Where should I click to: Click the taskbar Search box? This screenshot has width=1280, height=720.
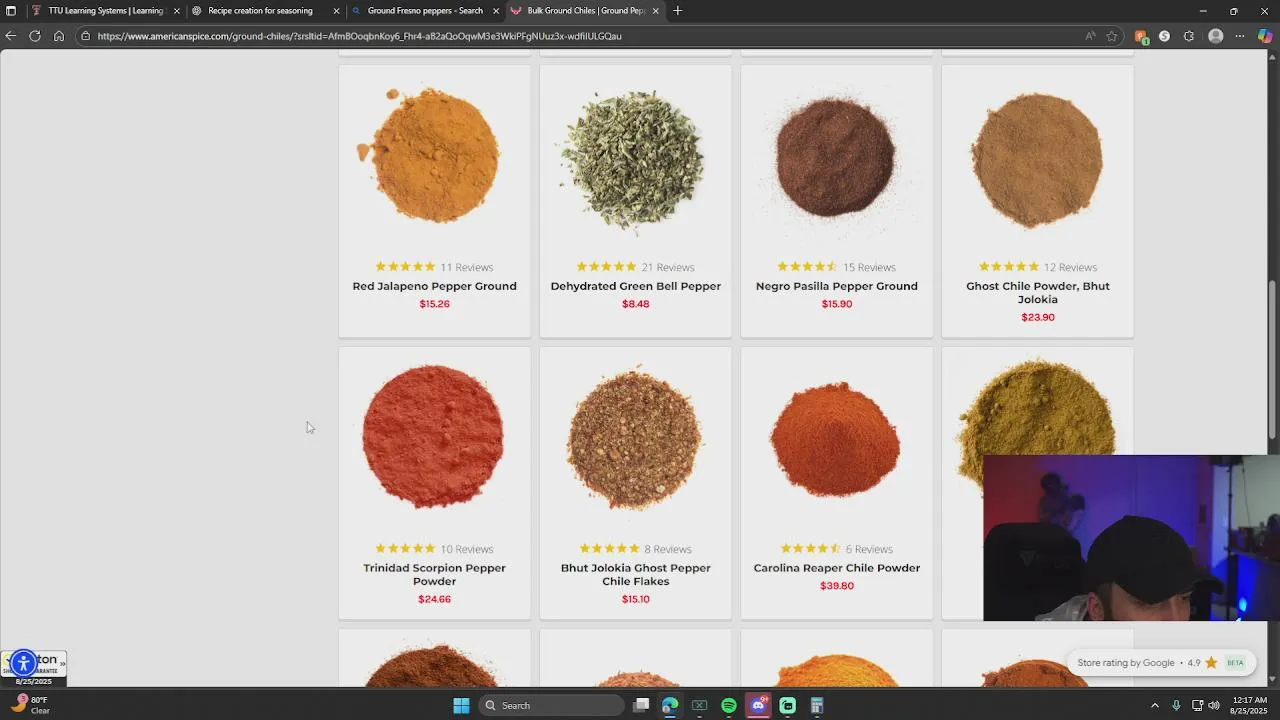551,705
